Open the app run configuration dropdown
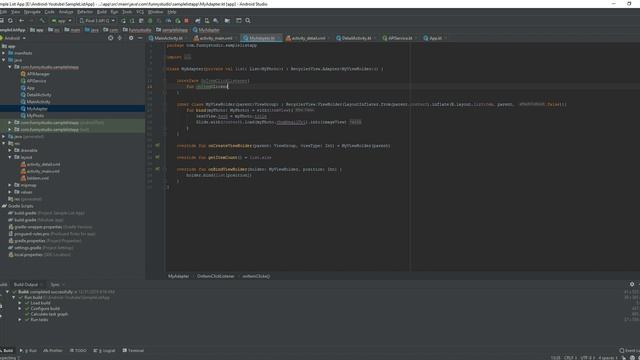This screenshot has height=360, width=640. 61,20
